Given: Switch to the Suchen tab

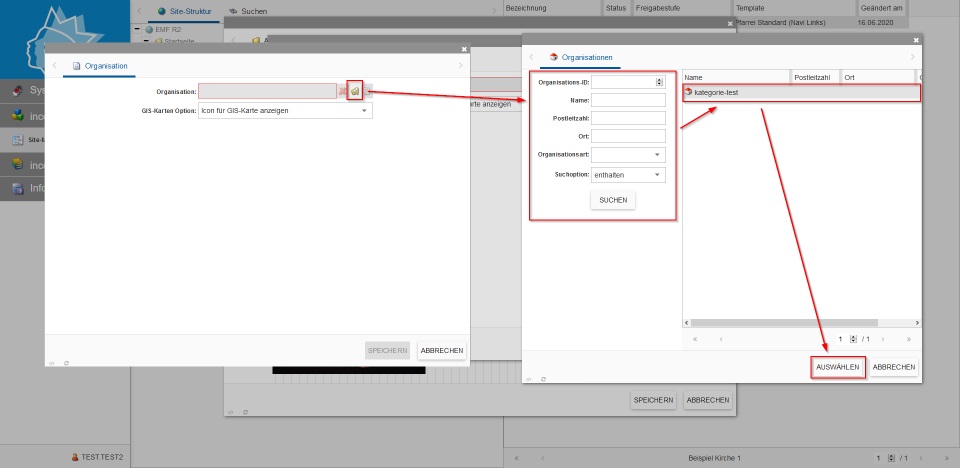Looking at the screenshot, I should [x=254, y=10].
